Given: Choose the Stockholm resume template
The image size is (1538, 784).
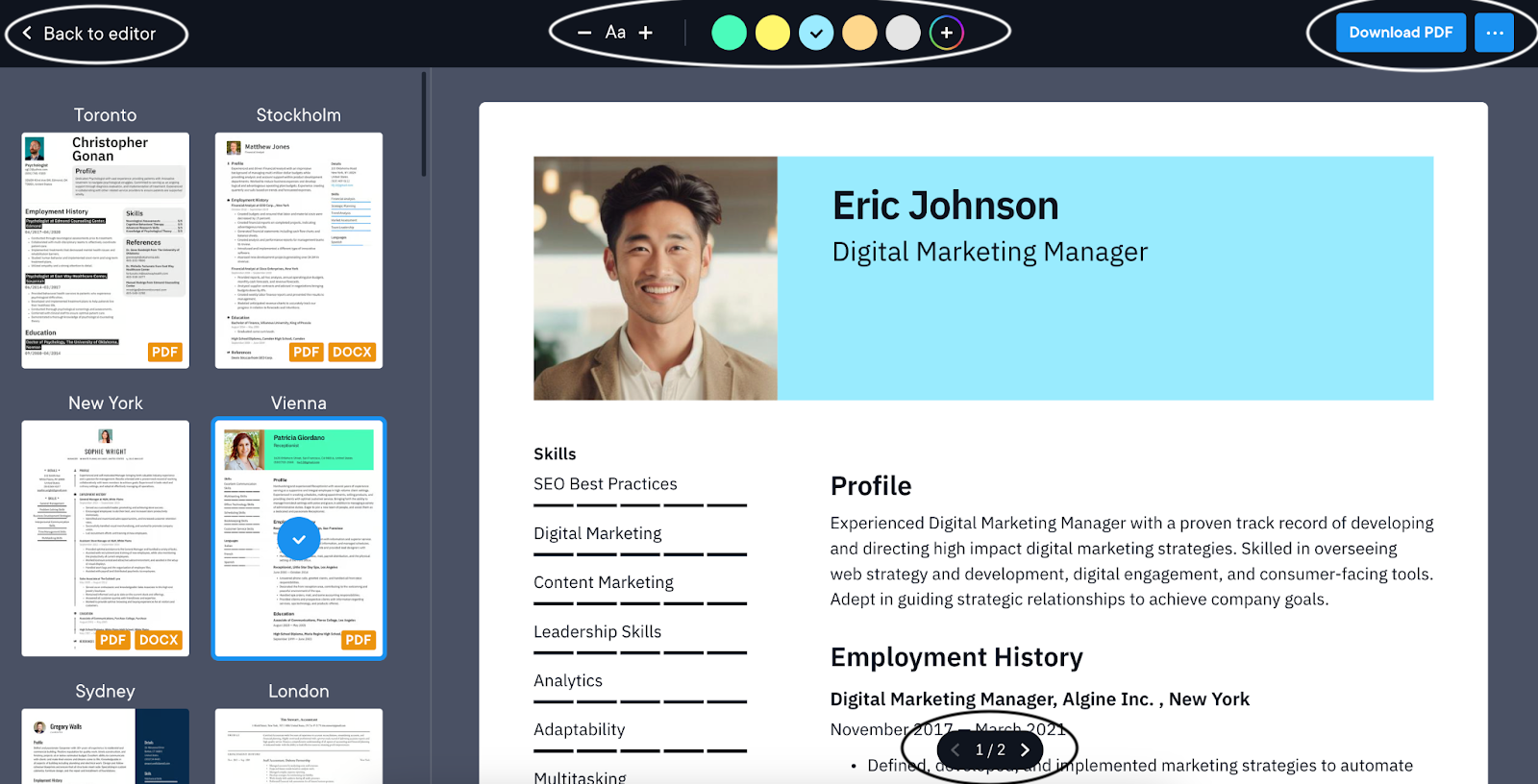Looking at the screenshot, I should tap(299, 250).
